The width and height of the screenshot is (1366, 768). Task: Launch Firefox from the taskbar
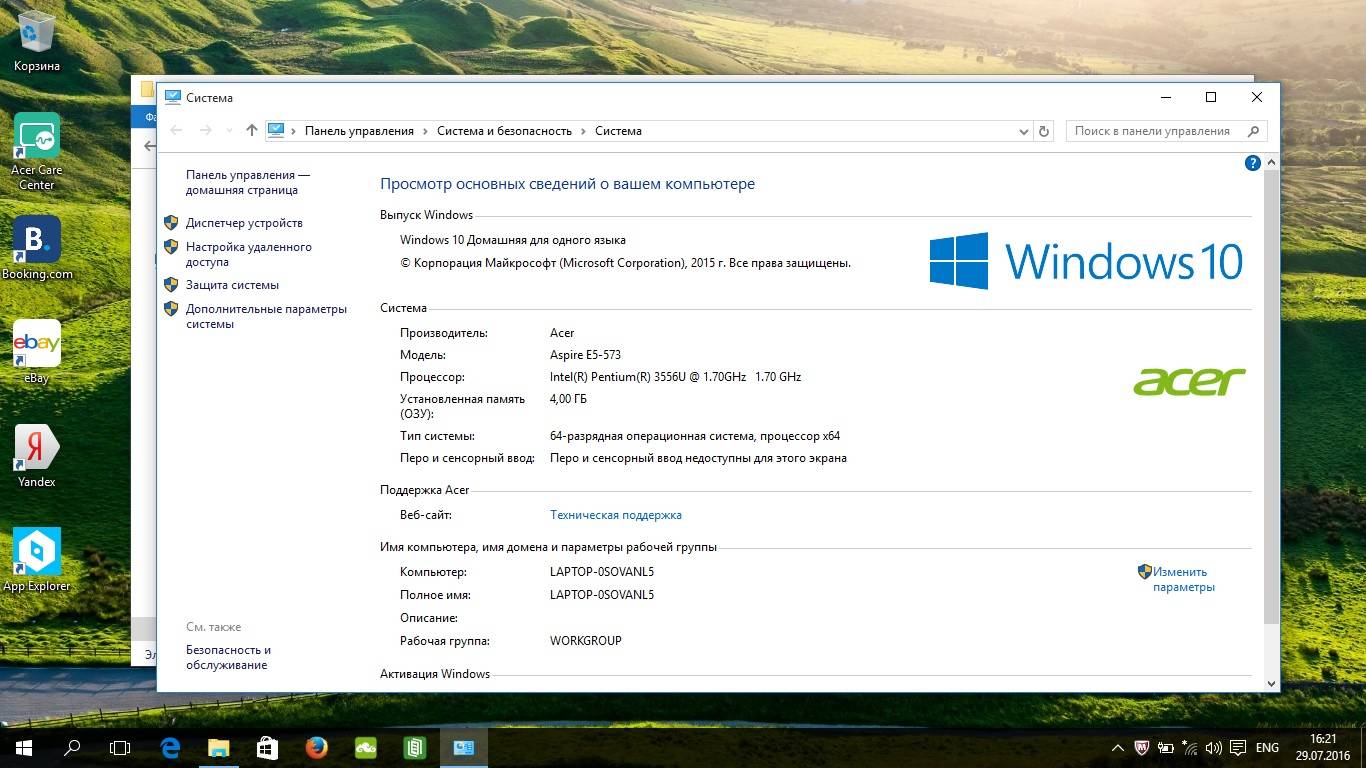316,747
